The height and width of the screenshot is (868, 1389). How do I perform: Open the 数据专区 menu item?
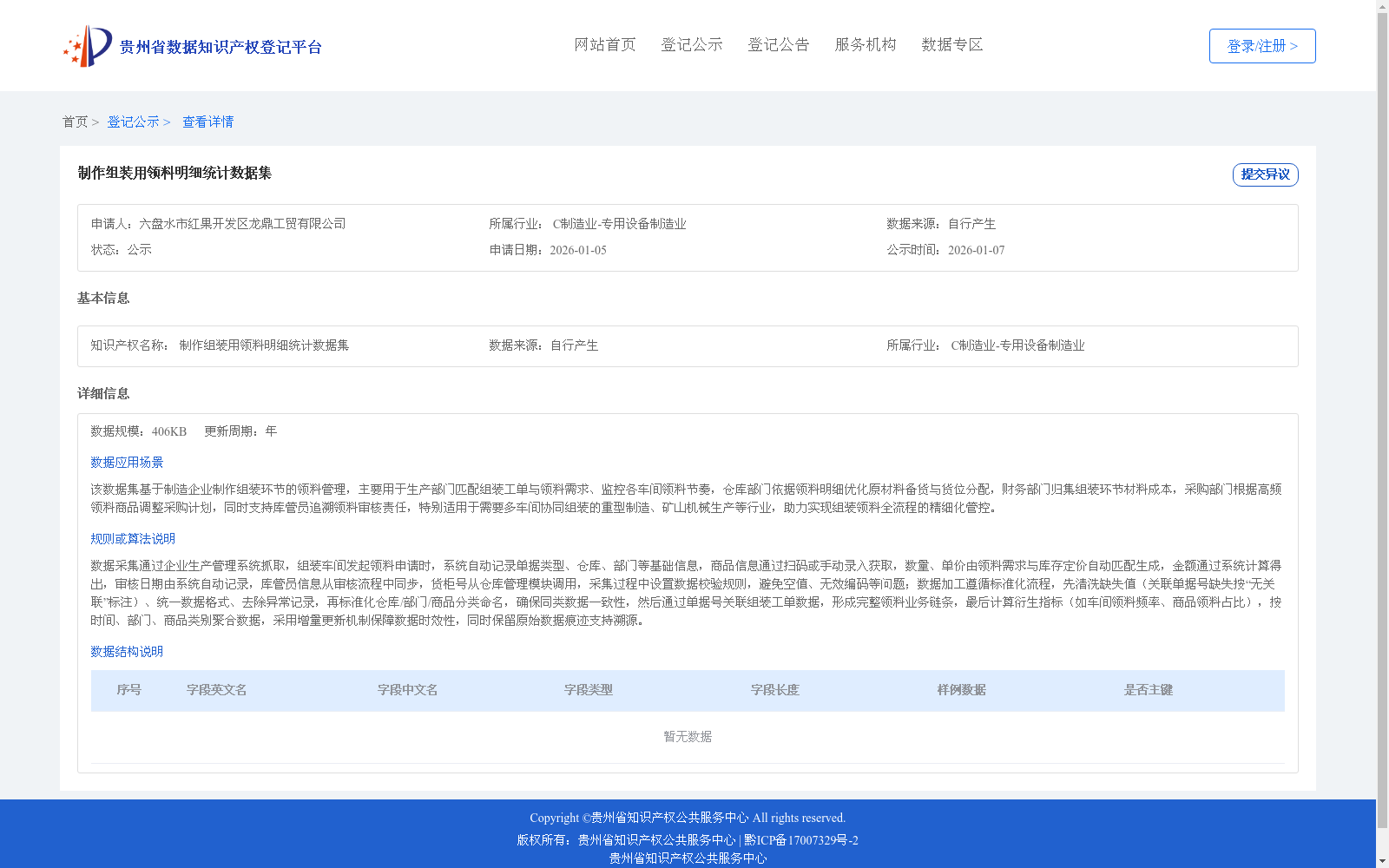[x=952, y=44]
